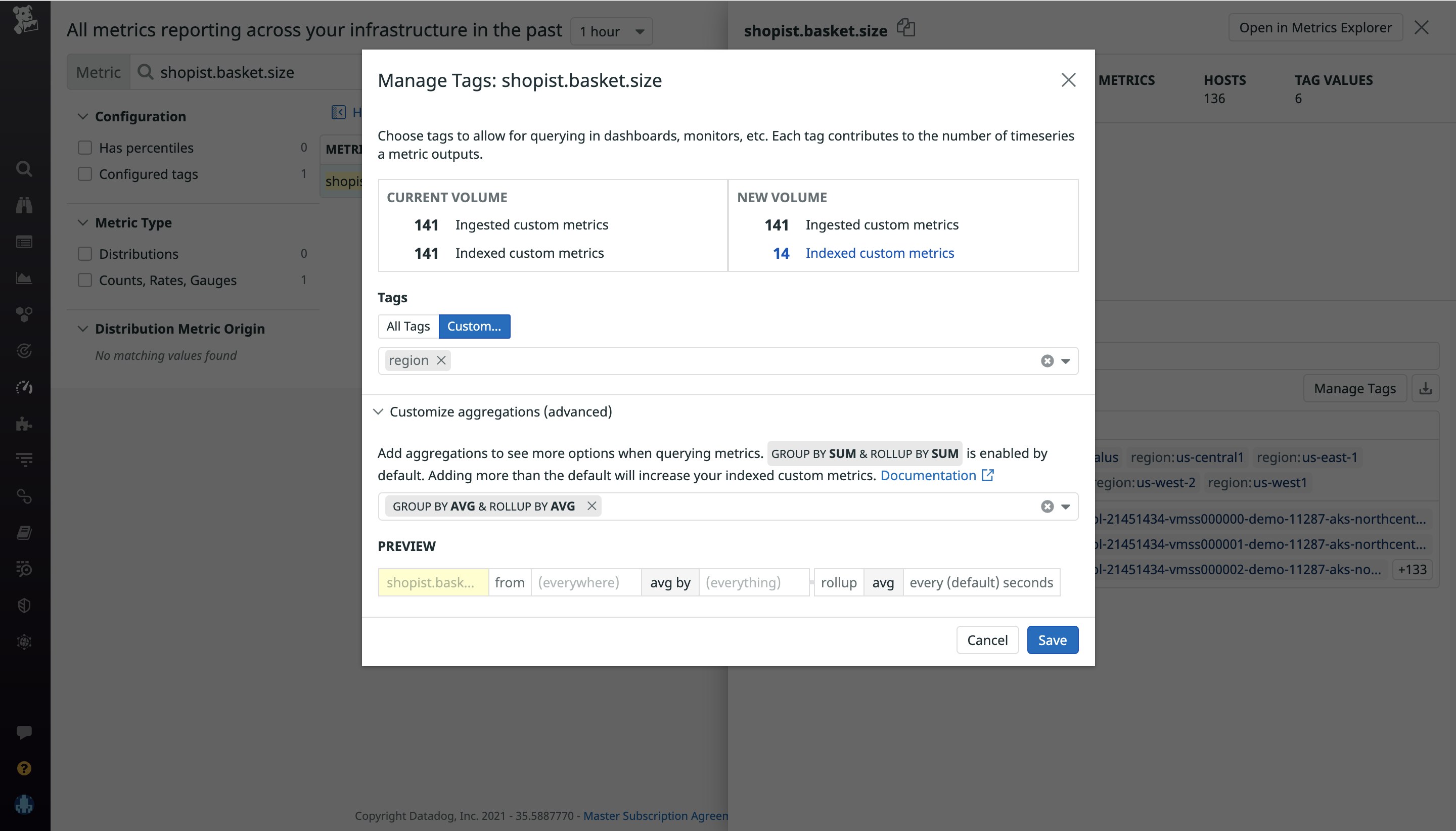The height and width of the screenshot is (831, 1456).
Task: Check the Has percentiles filter
Action: tap(84, 147)
